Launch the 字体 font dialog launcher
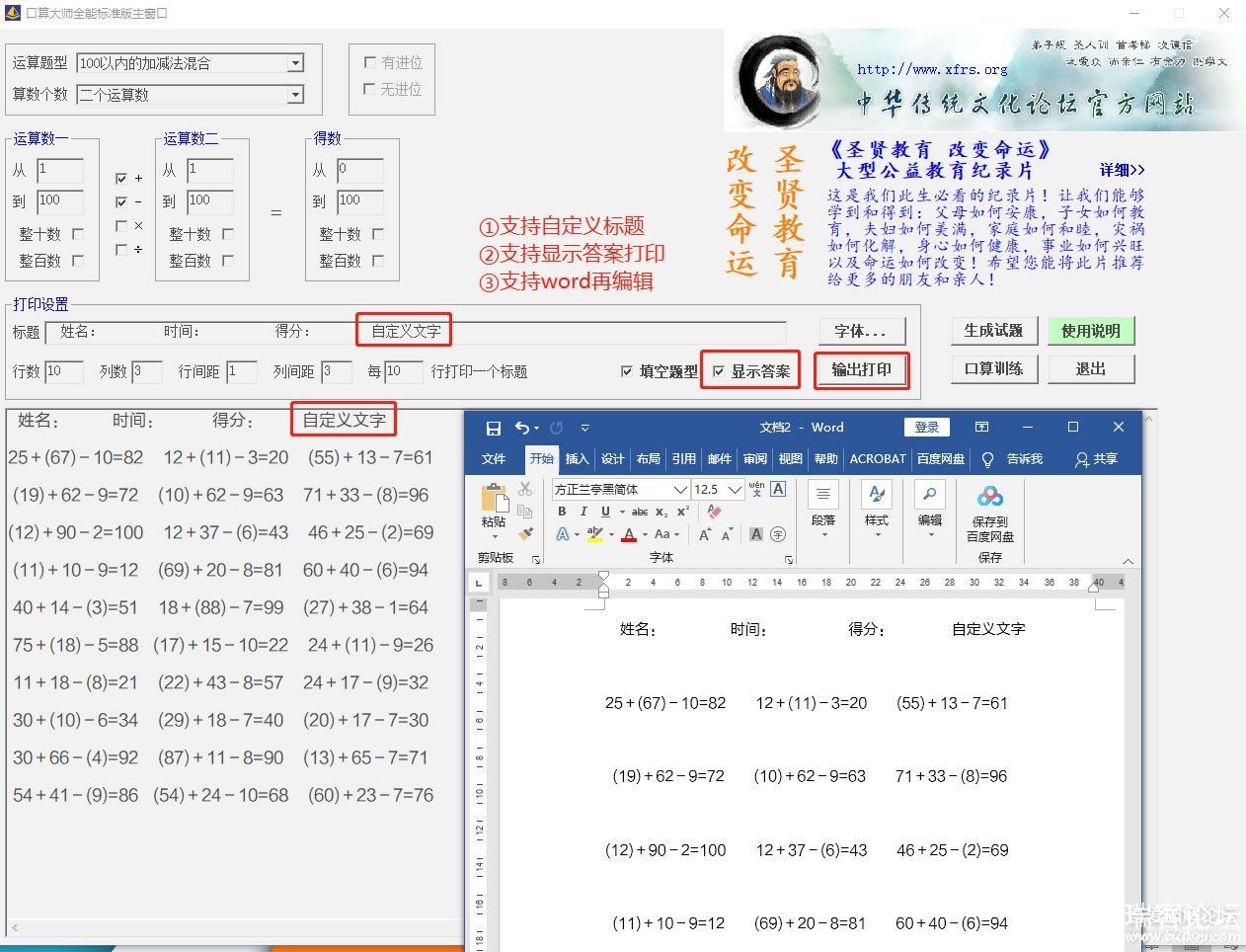This screenshot has width=1246, height=952. point(789,559)
